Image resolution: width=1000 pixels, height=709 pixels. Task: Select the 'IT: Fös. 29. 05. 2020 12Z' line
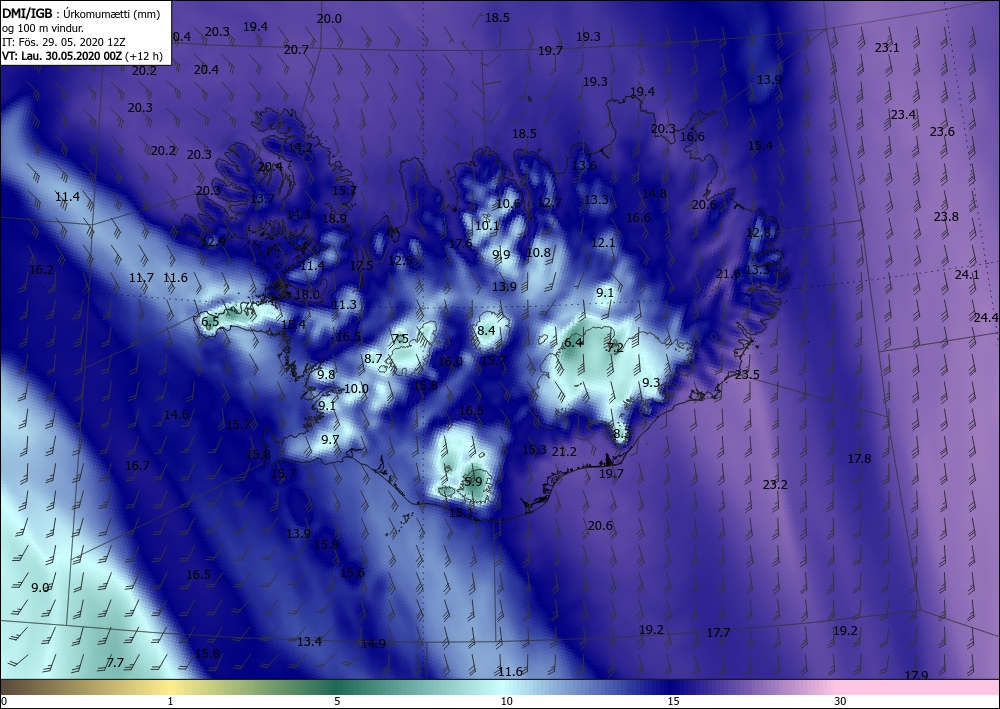click(x=64, y=42)
